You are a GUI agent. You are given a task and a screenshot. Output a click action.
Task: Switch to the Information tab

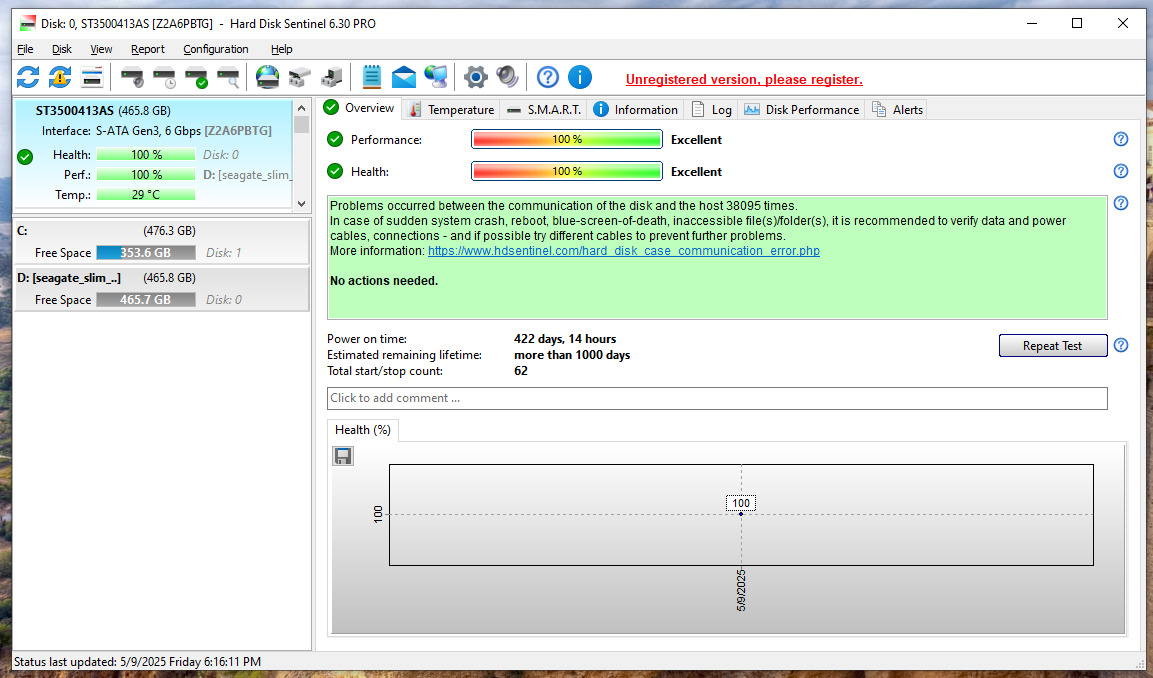click(x=636, y=110)
